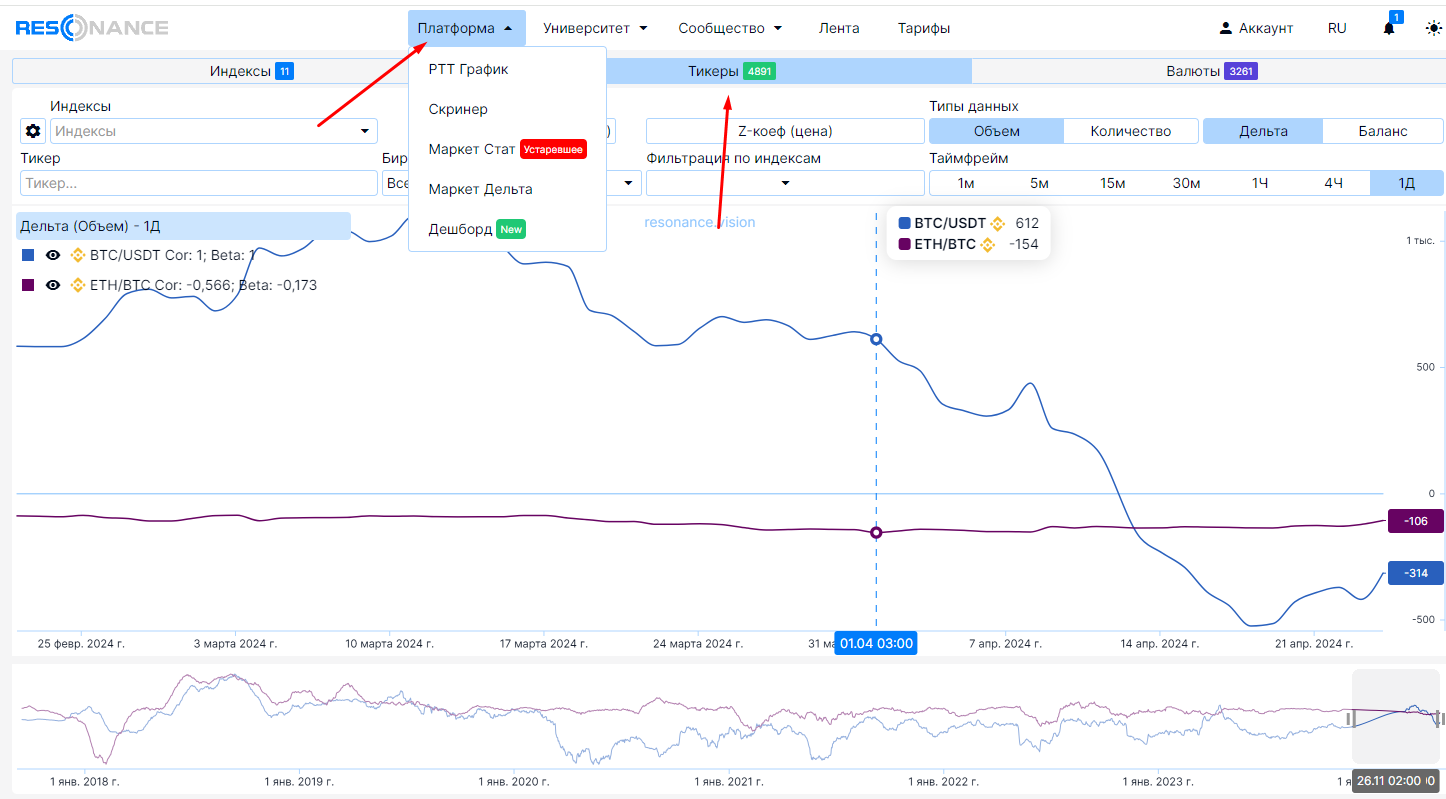Grab left handle of navigator range
Image resolution: width=1446 pixels, height=799 pixels.
1351,717
